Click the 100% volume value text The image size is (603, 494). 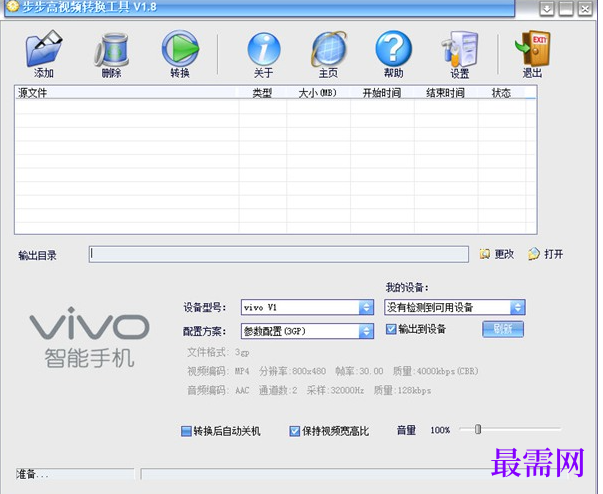[440, 430]
